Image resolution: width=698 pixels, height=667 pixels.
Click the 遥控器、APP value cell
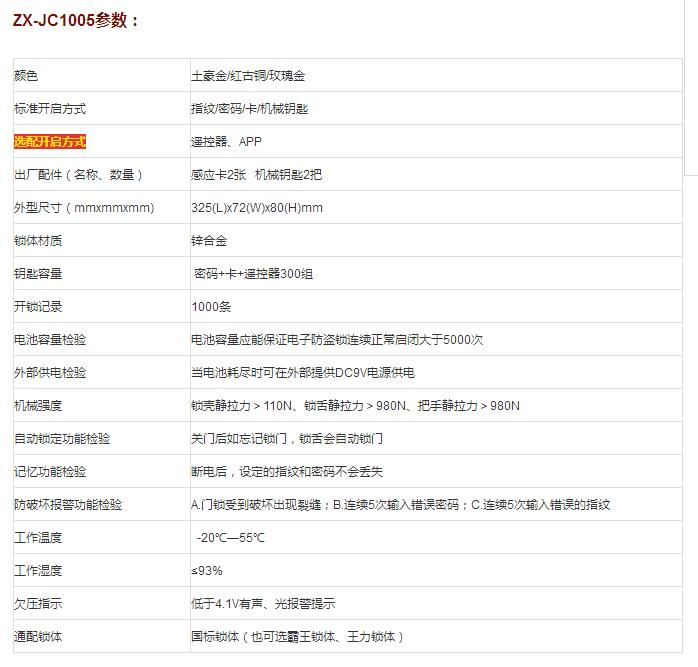226,142
